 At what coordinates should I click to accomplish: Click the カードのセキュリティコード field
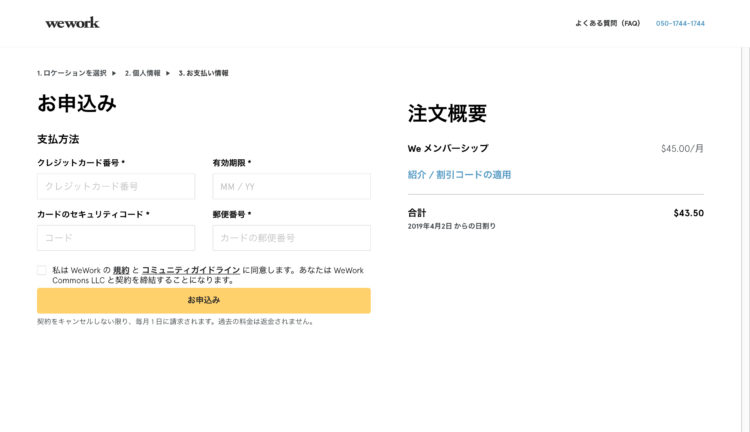(x=116, y=238)
